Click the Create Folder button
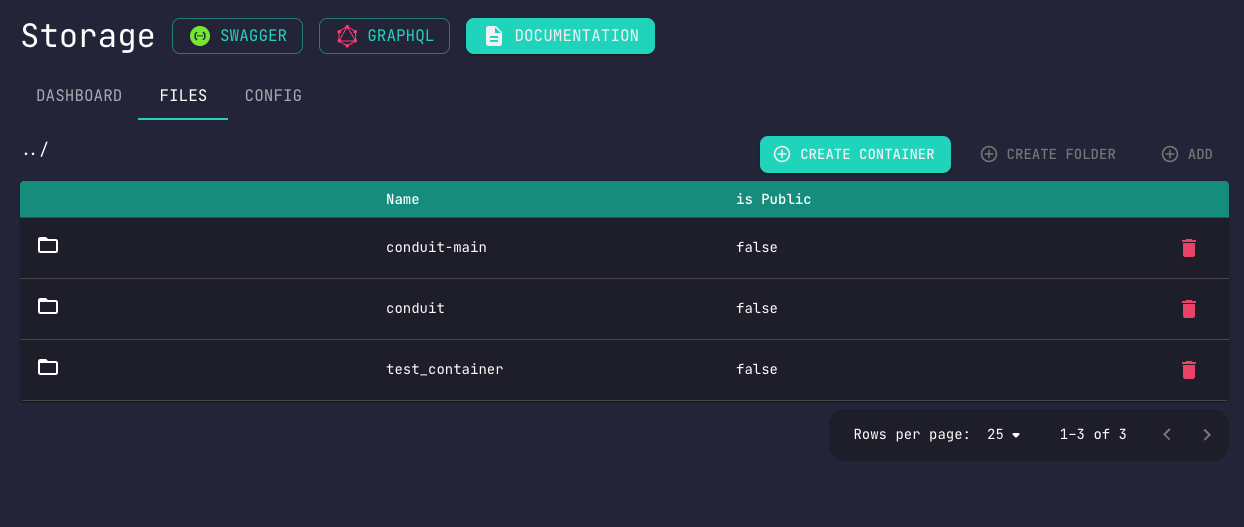1244x527 pixels. (1048, 154)
